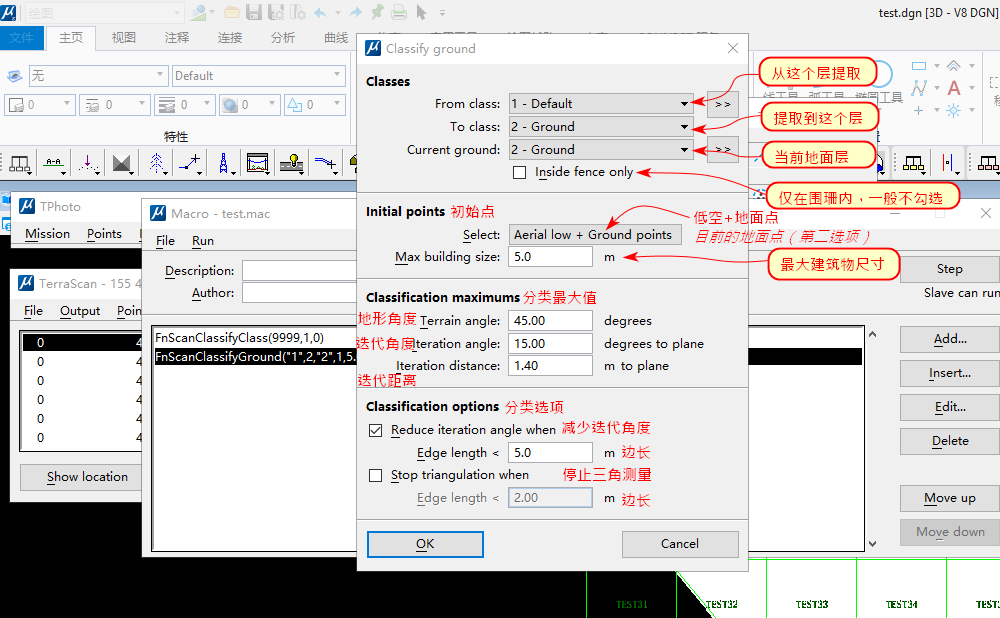Uncheck Reduce iteration angle when checkbox
The image size is (1000, 618).
[x=376, y=430]
